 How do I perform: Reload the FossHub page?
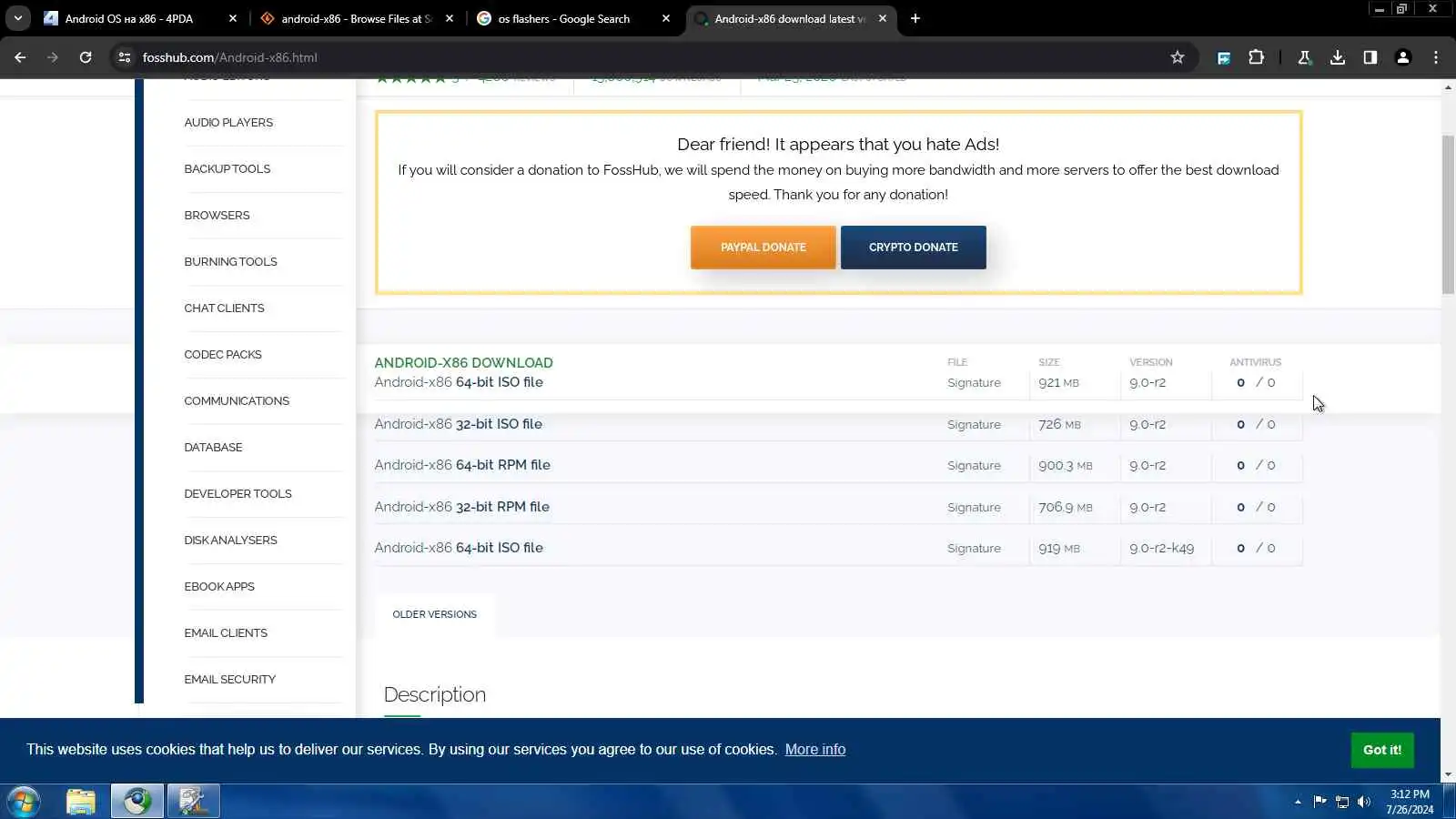[x=86, y=57]
